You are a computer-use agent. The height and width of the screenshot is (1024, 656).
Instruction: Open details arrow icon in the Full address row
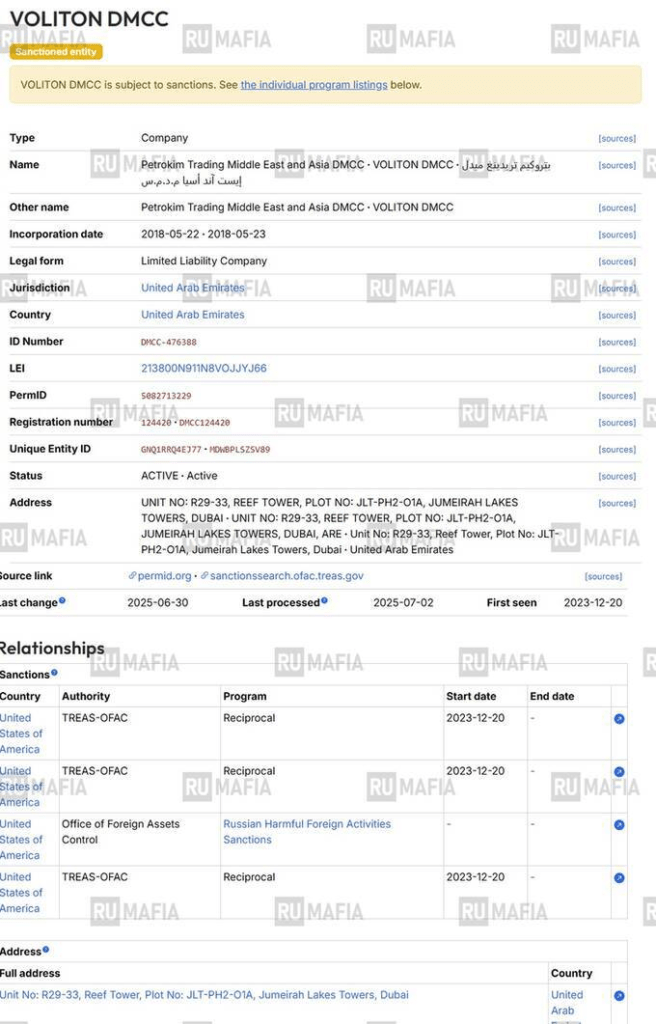[619, 996]
